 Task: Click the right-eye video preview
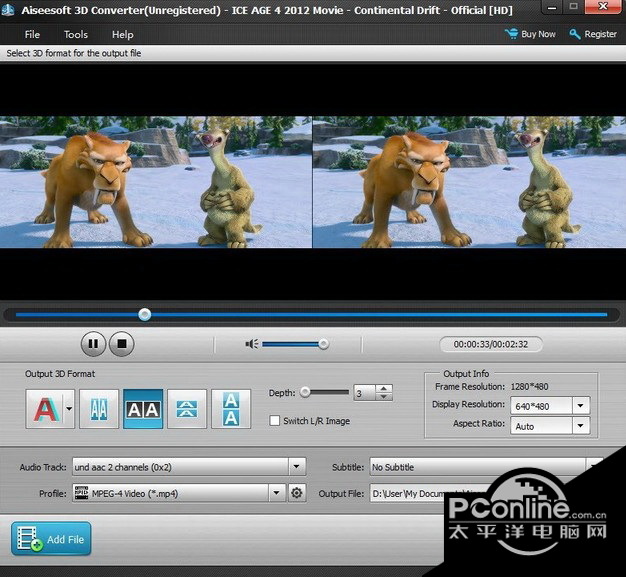pos(469,182)
